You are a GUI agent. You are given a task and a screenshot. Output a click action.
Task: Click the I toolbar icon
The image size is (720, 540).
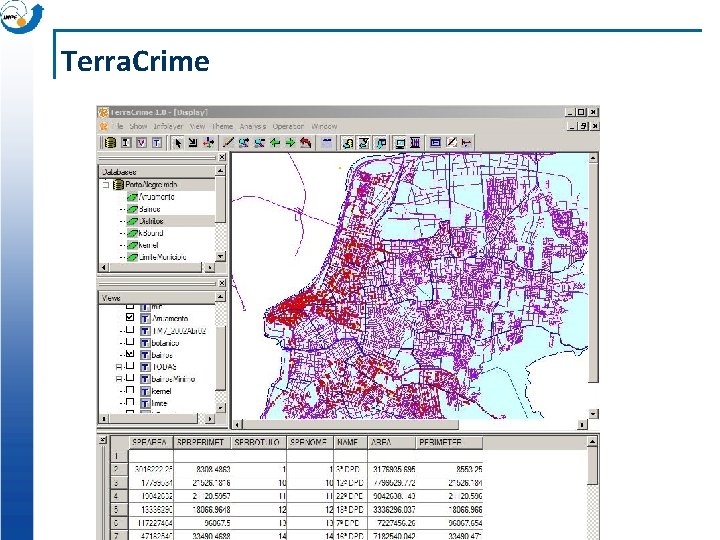(126, 143)
